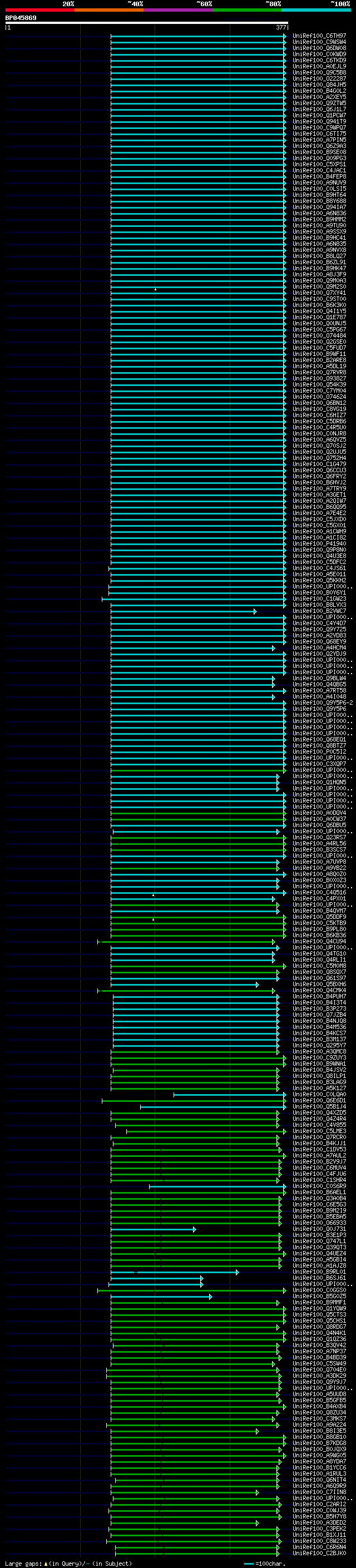Select the UniRef100_B4FEP8 label
The width and height of the screenshot is (356, 1568).
(319, 176)
